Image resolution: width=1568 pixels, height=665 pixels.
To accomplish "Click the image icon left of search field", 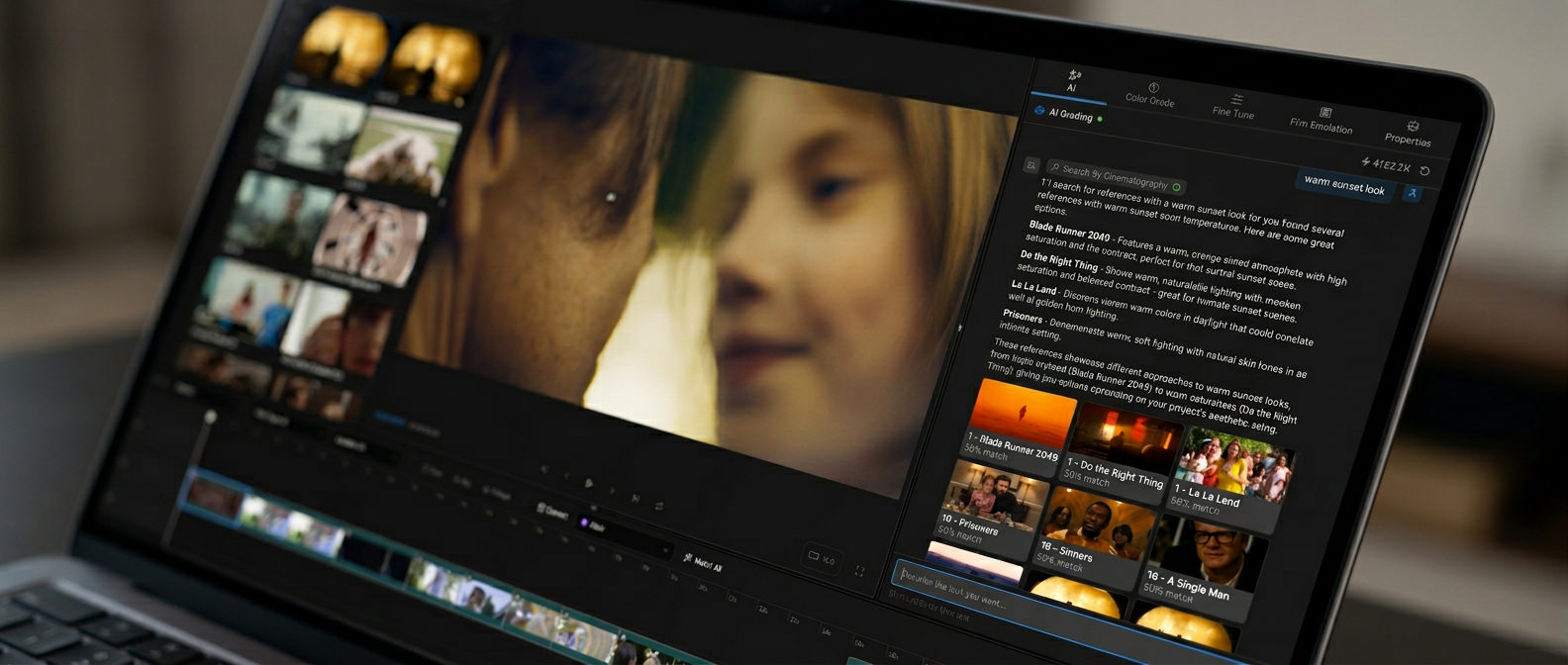I will pyautogui.click(x=1031, y=165).
